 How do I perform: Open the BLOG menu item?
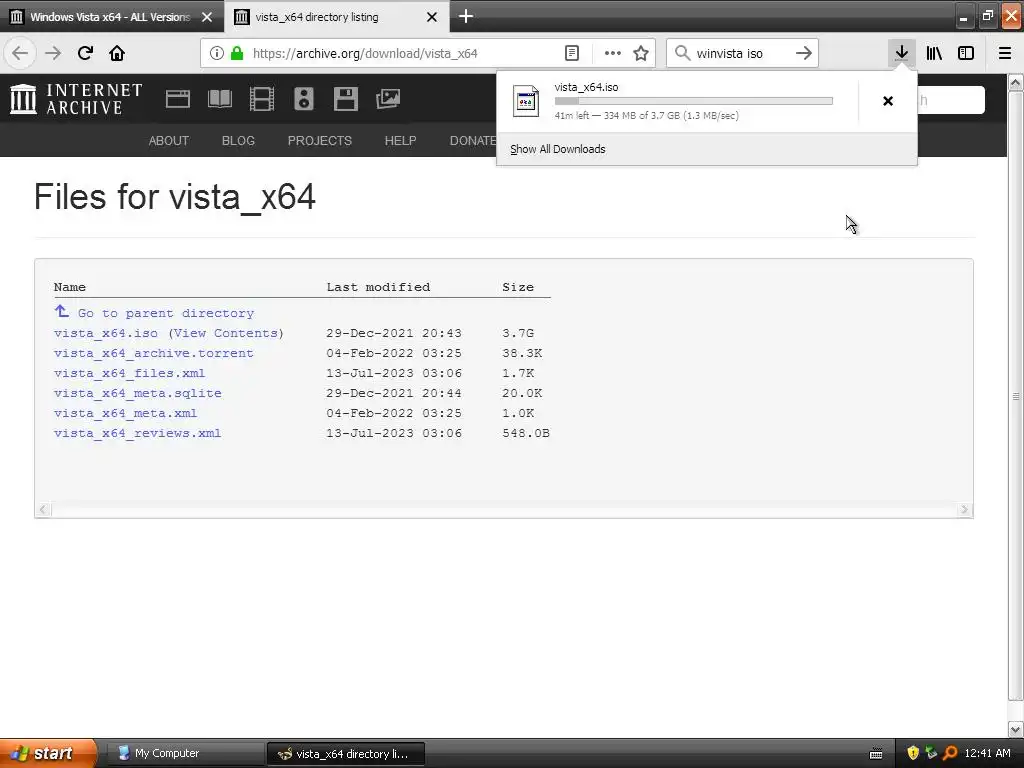[x=238, y=140]
